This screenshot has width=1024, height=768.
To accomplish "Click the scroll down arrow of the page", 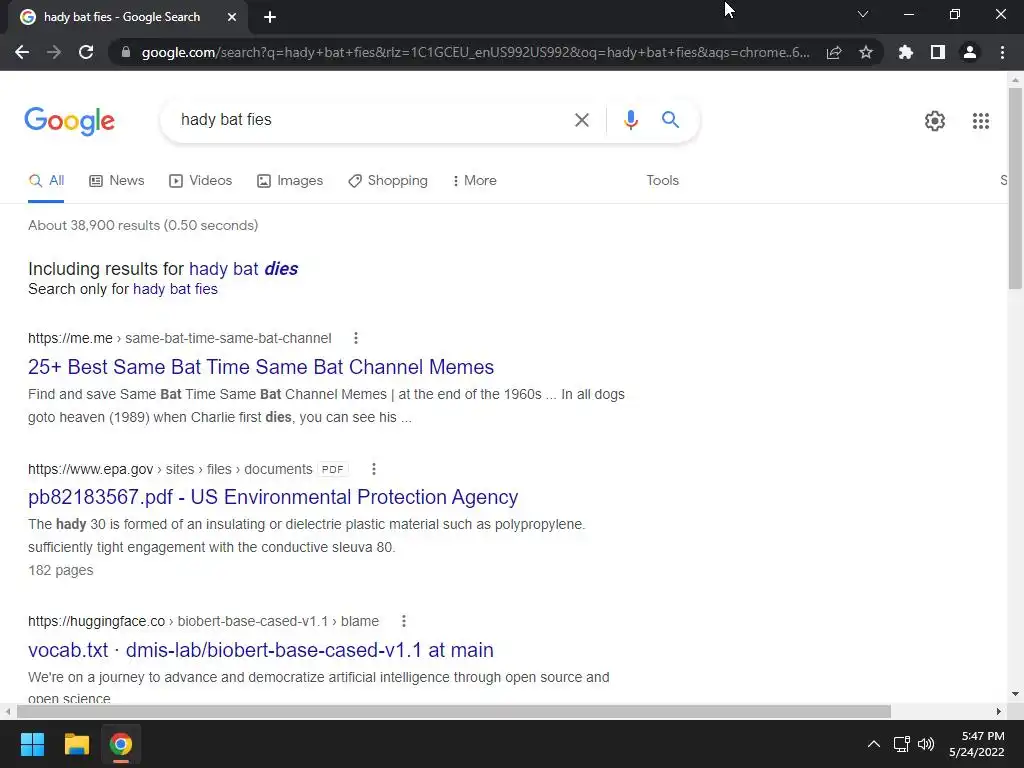I will (1014, 694).
